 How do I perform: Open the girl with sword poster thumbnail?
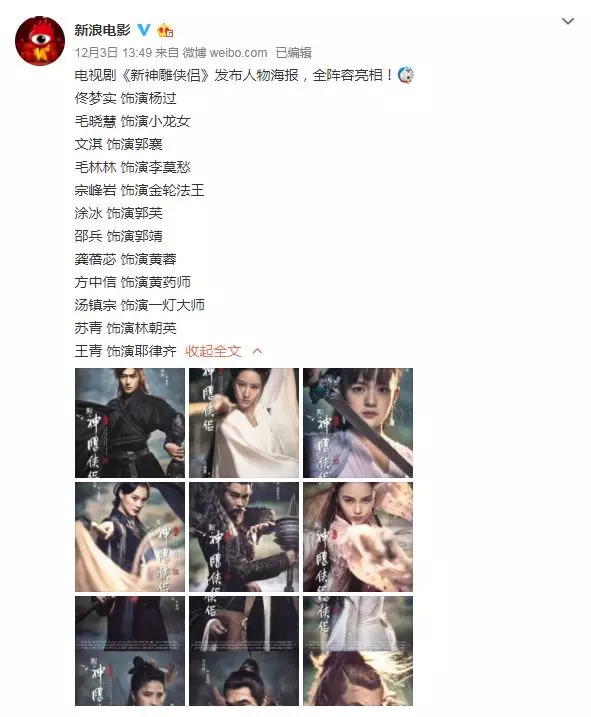pos(358,423)
